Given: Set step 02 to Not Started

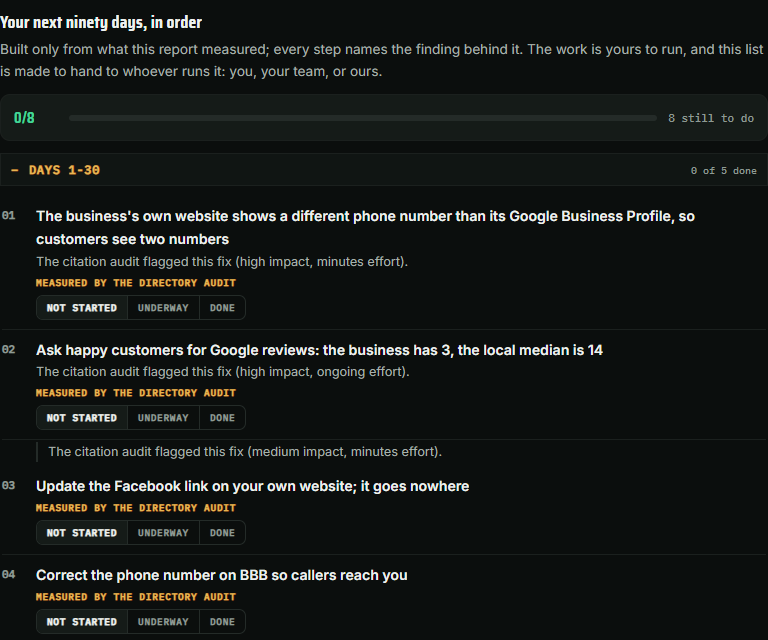Looking at the screenshot, I should [82, 418].
